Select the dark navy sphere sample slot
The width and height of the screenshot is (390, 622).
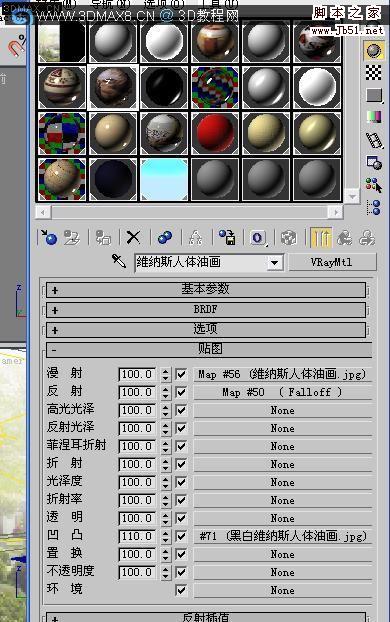tap(113, 180)
